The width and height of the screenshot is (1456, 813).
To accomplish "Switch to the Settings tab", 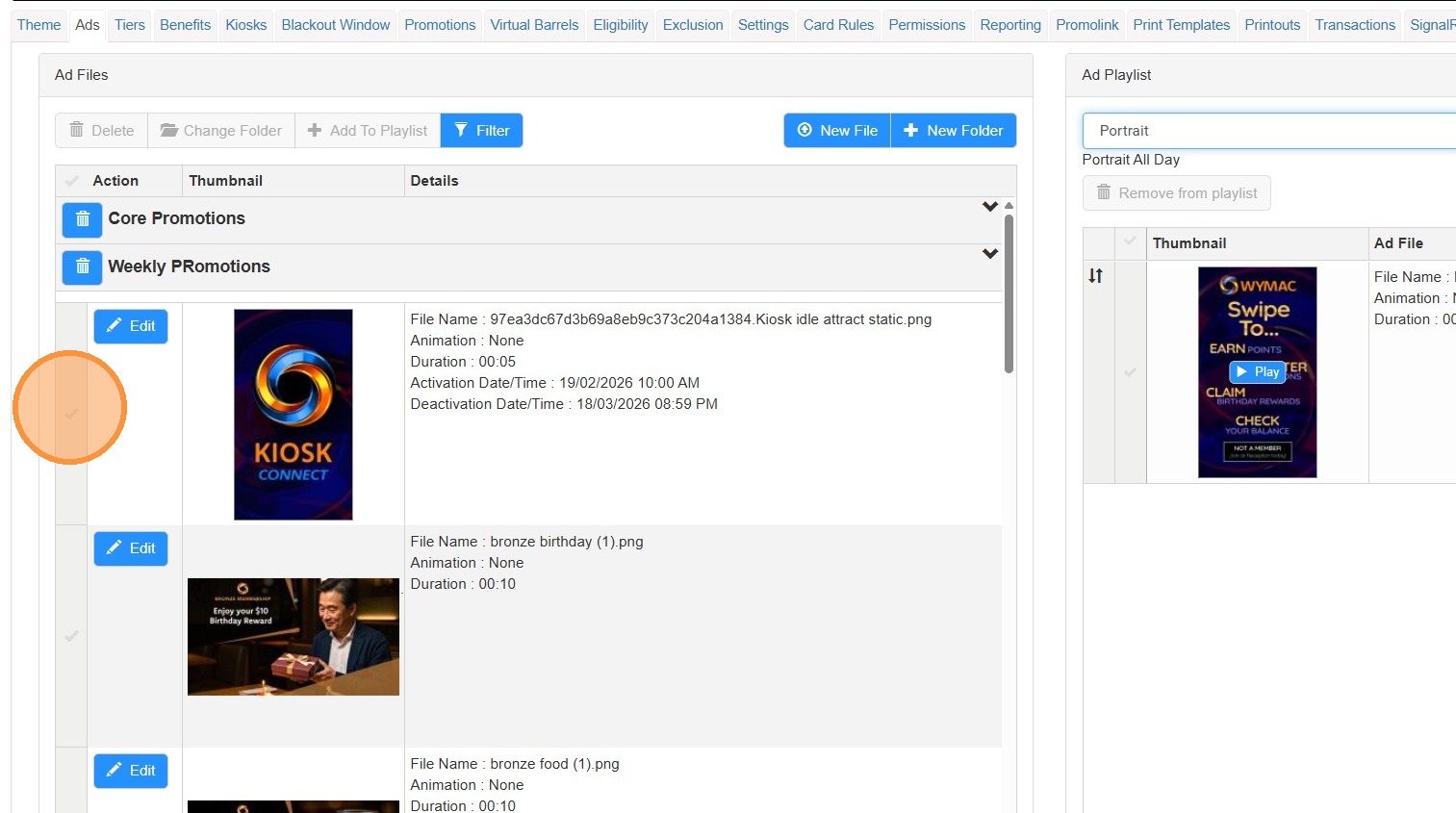I will 763,25.
